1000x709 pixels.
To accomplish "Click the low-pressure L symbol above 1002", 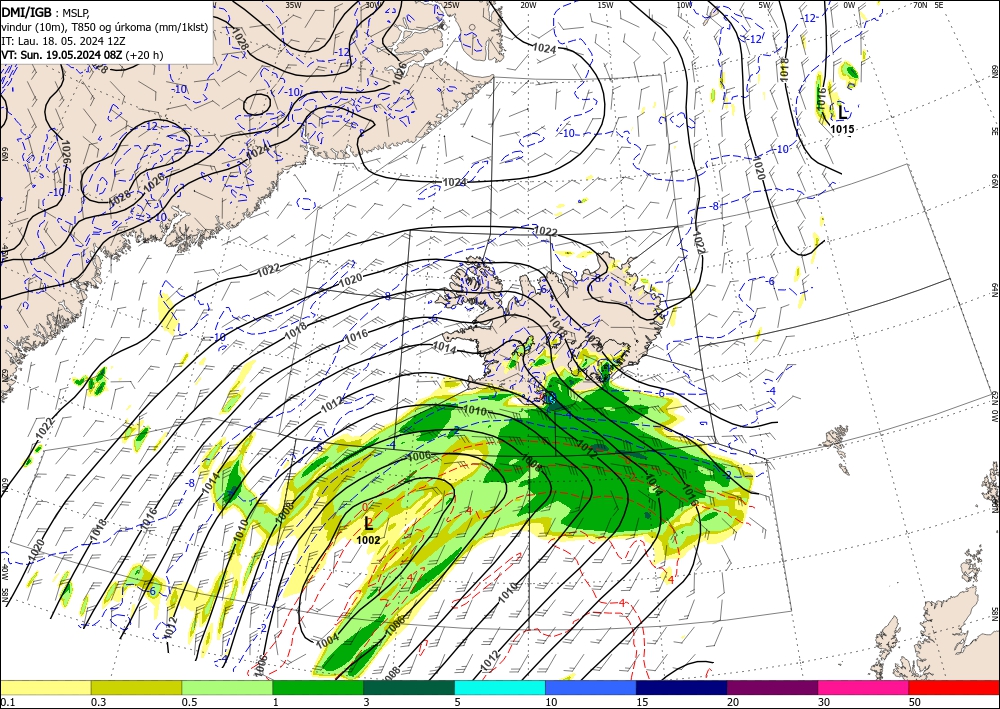I will click(x=368, y=523).
